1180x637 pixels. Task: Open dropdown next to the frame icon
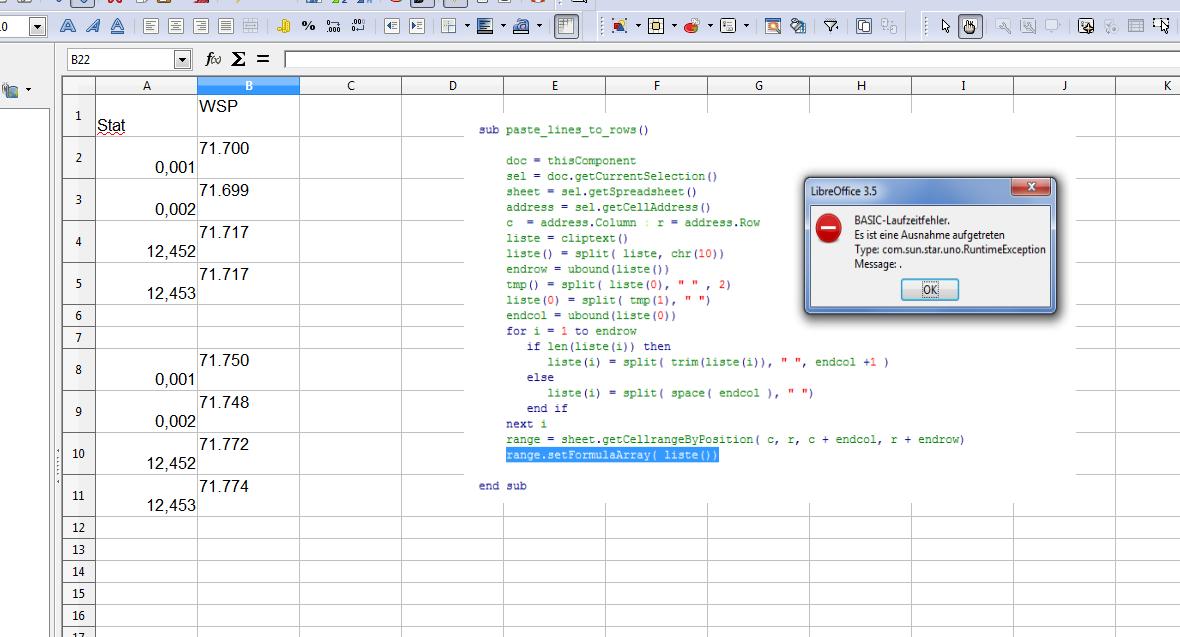pos(674,26)
